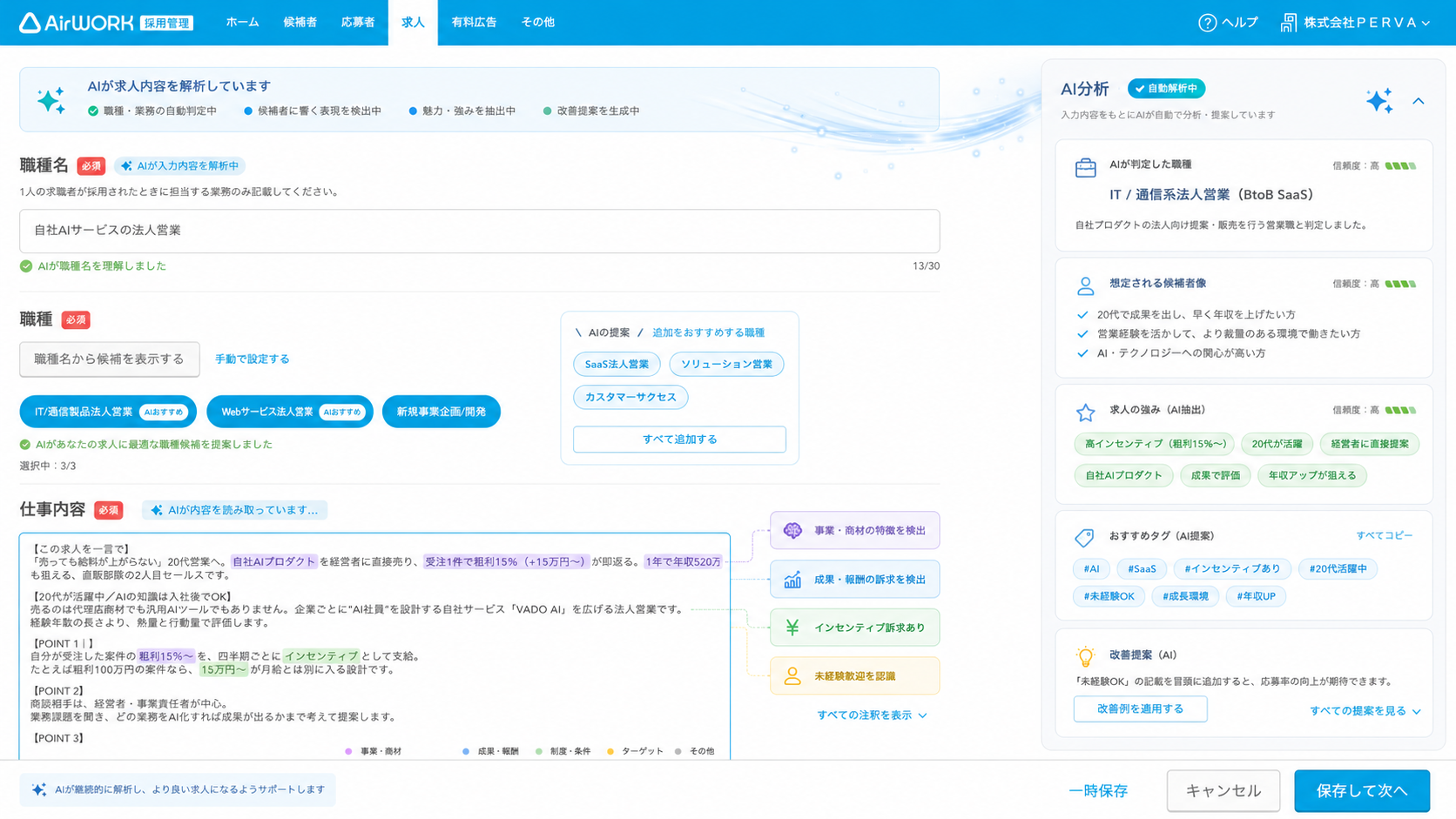Screen dimensions: 1456x819
Task: Click the #AI recommended tag
Action: point(1091,568)
